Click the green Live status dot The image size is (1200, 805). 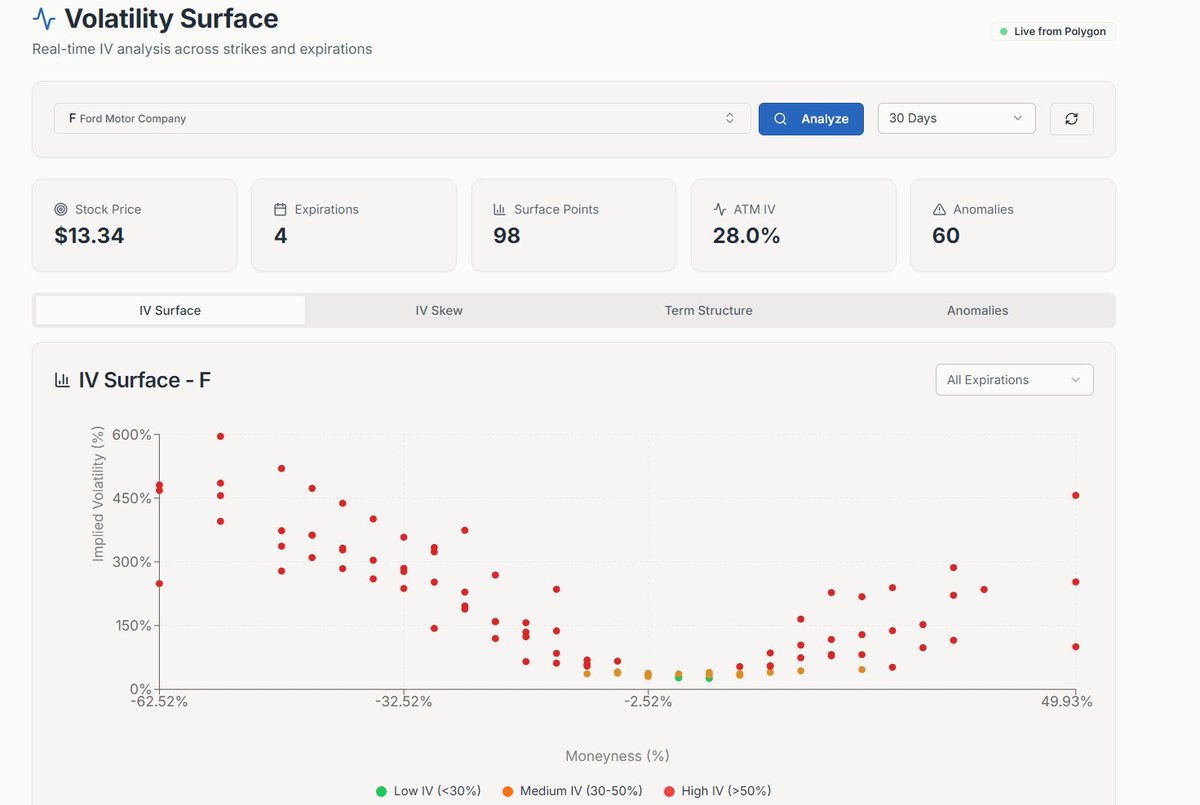click(1004, 32)
